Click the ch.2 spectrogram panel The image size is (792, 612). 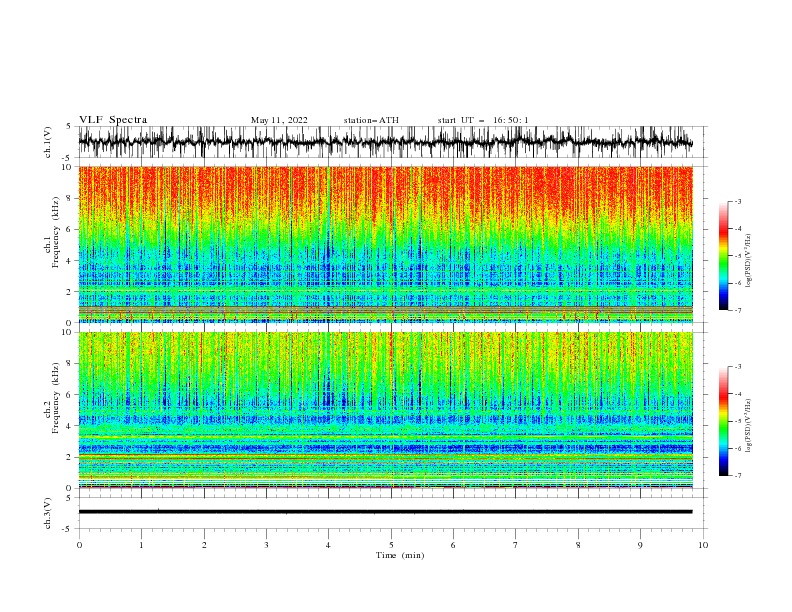(x=385, y=410)
